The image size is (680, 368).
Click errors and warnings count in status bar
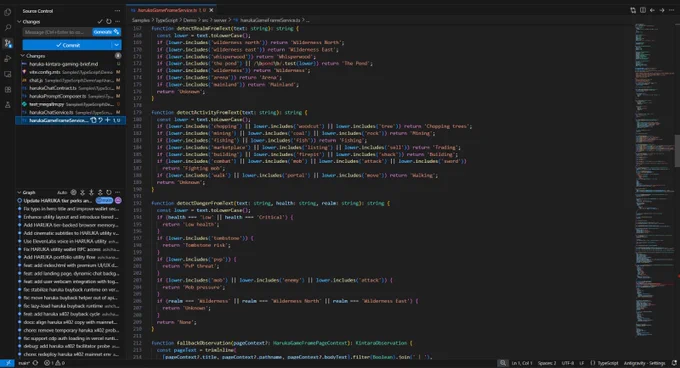[54, 363]
